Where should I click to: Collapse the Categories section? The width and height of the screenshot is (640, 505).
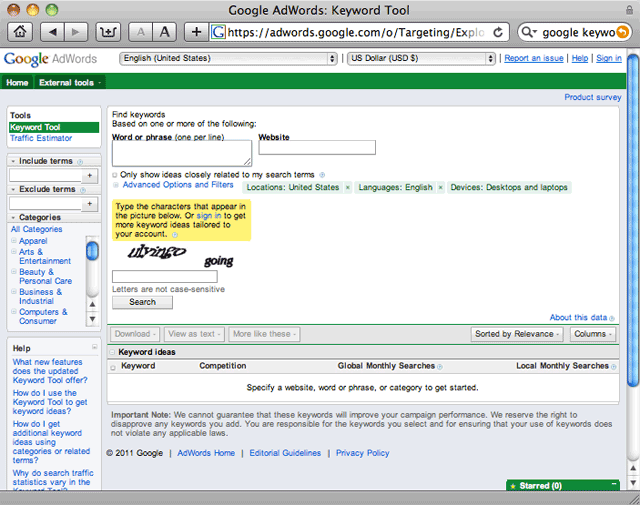[13, 218]
